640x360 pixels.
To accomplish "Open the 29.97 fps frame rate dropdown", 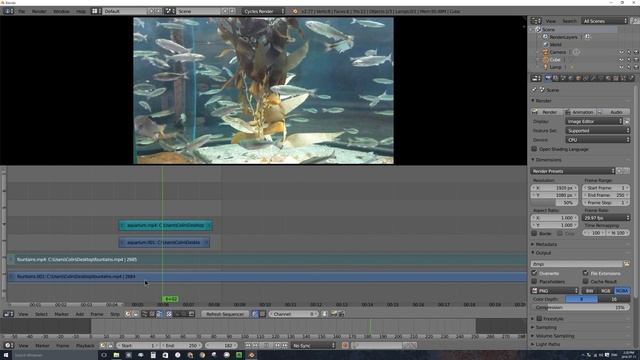I will (606, 218).
